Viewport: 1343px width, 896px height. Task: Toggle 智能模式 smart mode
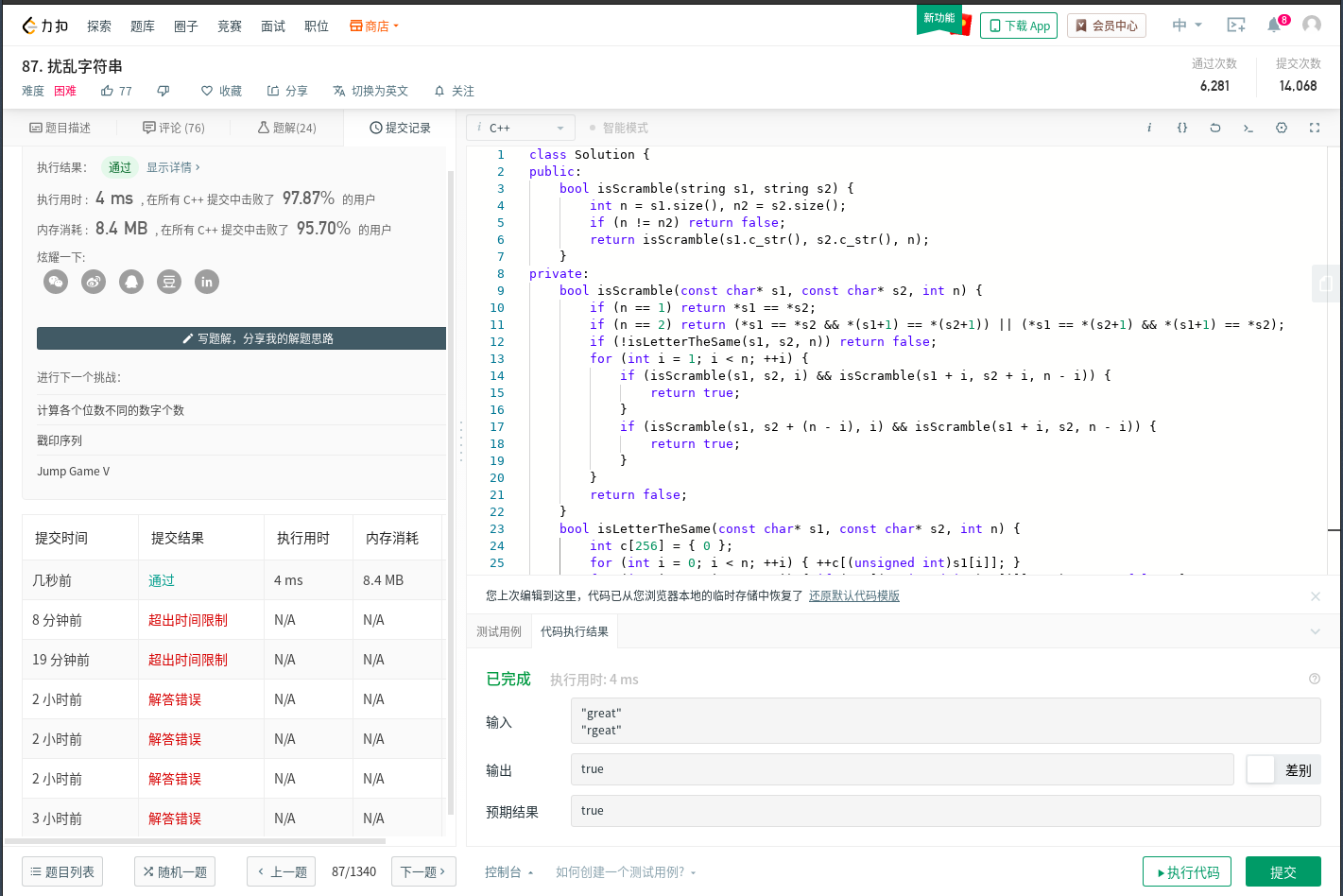(618, 128)
